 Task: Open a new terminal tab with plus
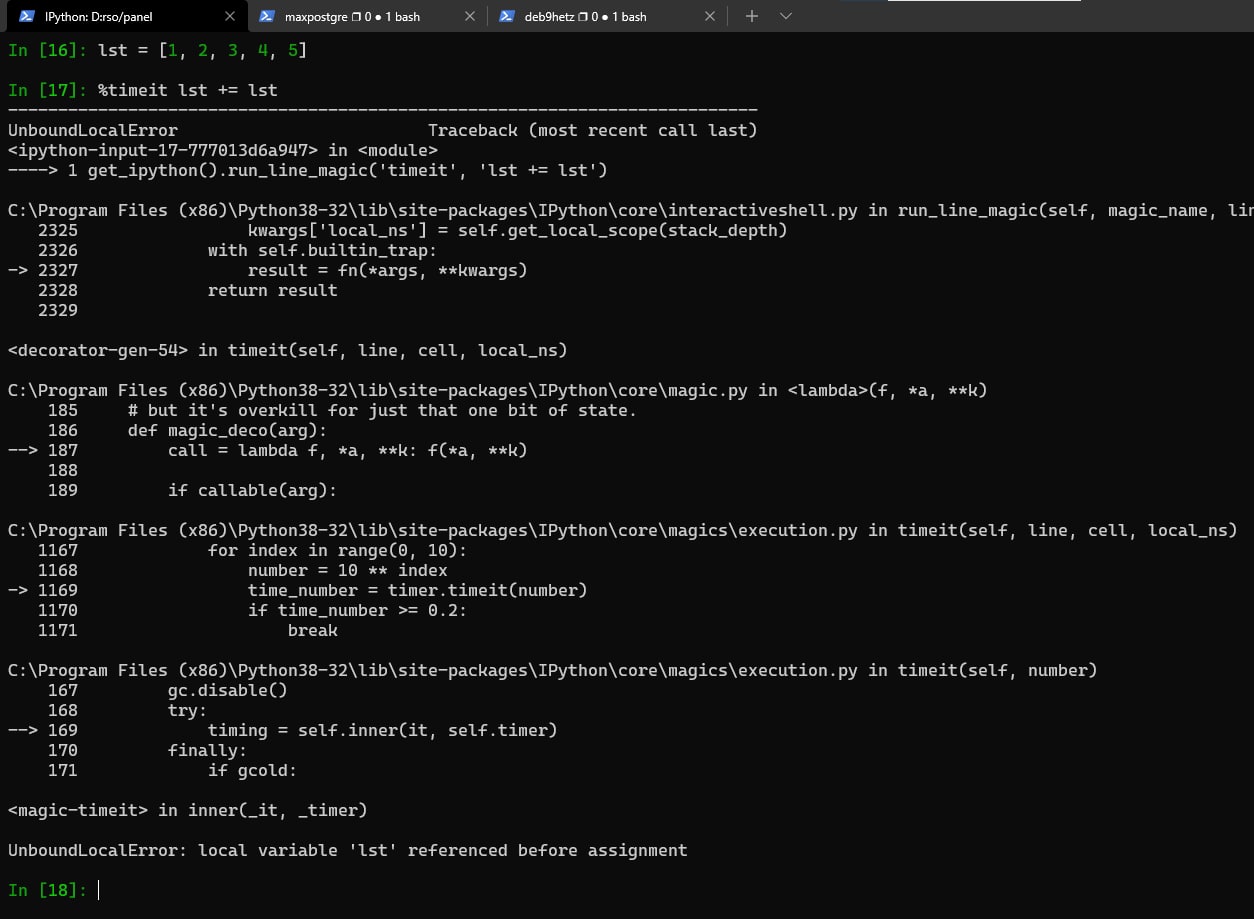coord(752,17)
